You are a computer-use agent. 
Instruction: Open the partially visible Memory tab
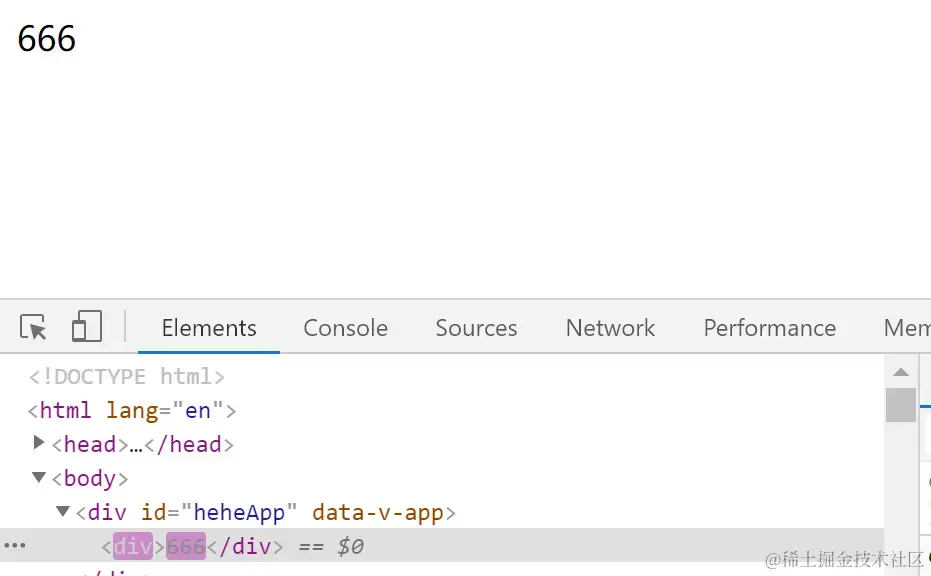click(907, 328)
